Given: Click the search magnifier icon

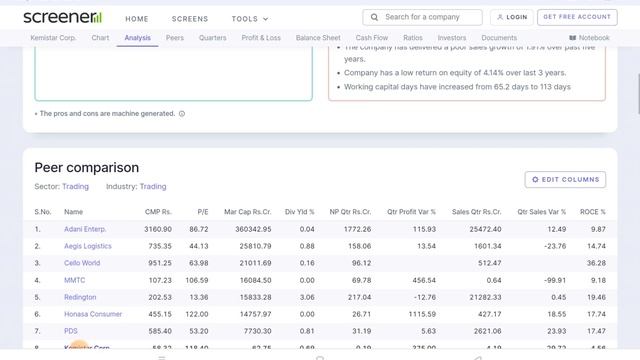Looking at the screenshot, I should tap(374, 17).
